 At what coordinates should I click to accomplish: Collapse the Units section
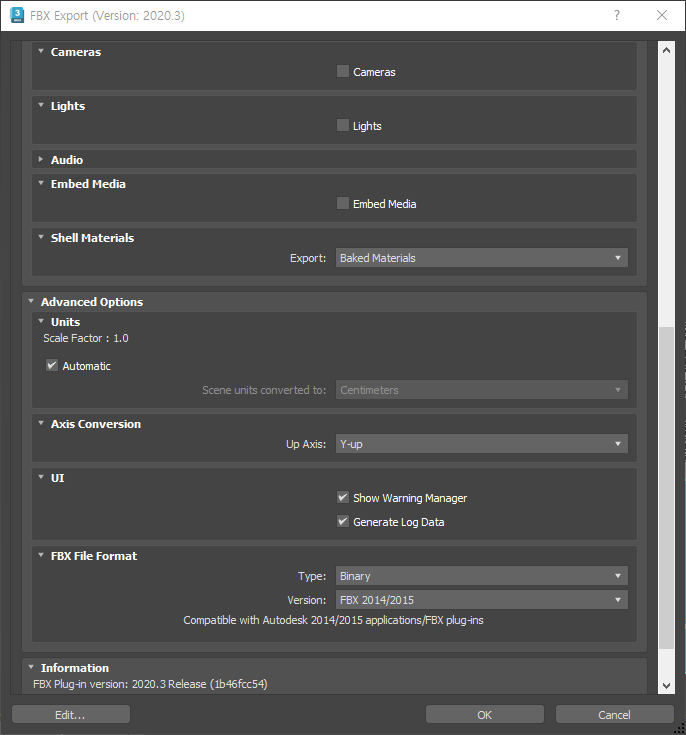41,321
